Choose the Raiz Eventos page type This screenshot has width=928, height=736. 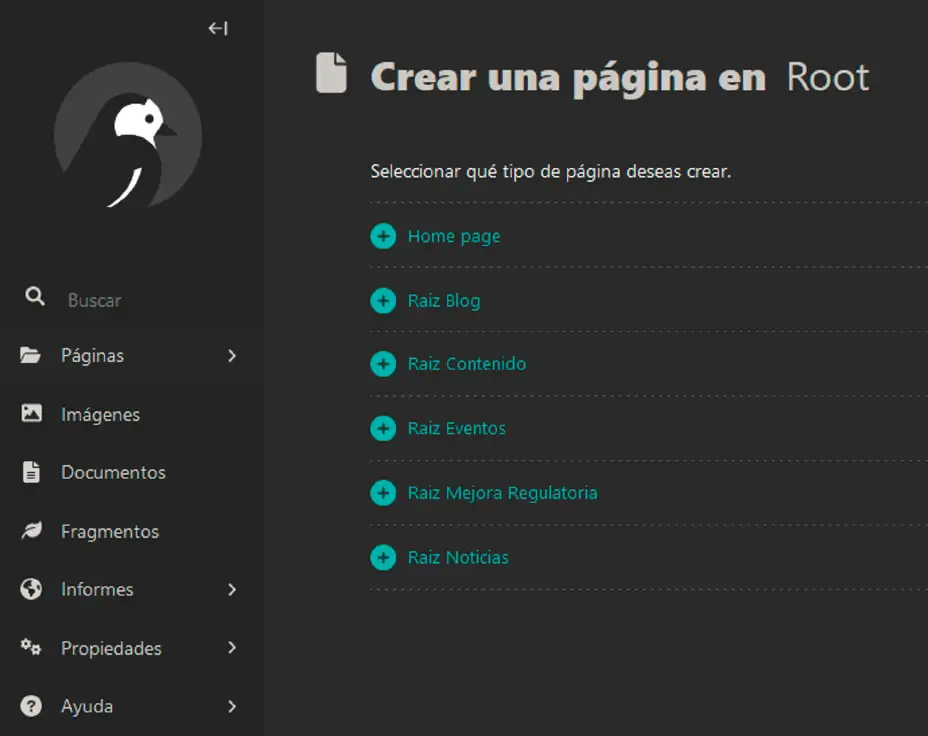456,428
